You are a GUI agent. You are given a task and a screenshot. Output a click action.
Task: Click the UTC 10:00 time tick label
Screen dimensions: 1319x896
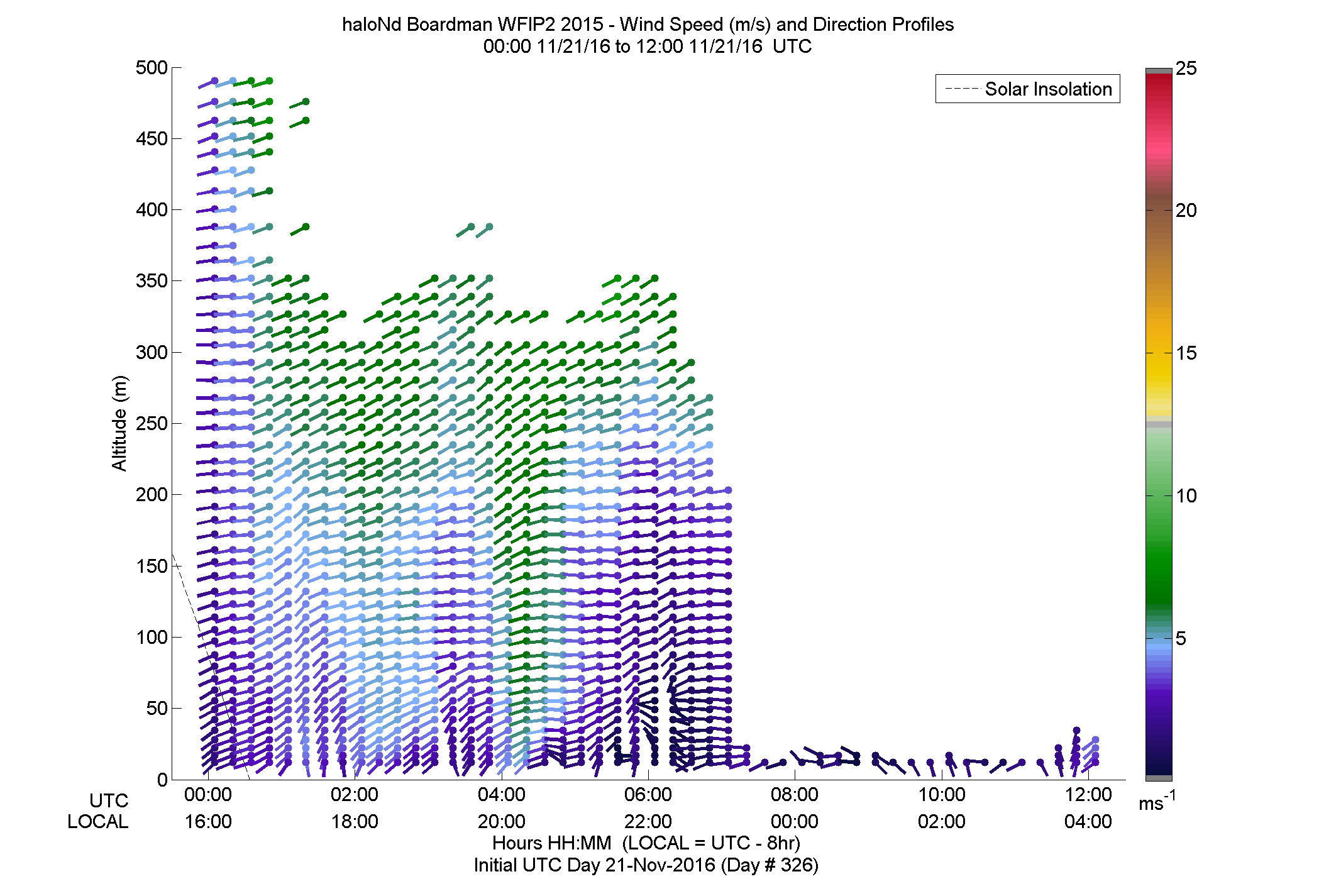pyautogui.click(x=942, y=795)
